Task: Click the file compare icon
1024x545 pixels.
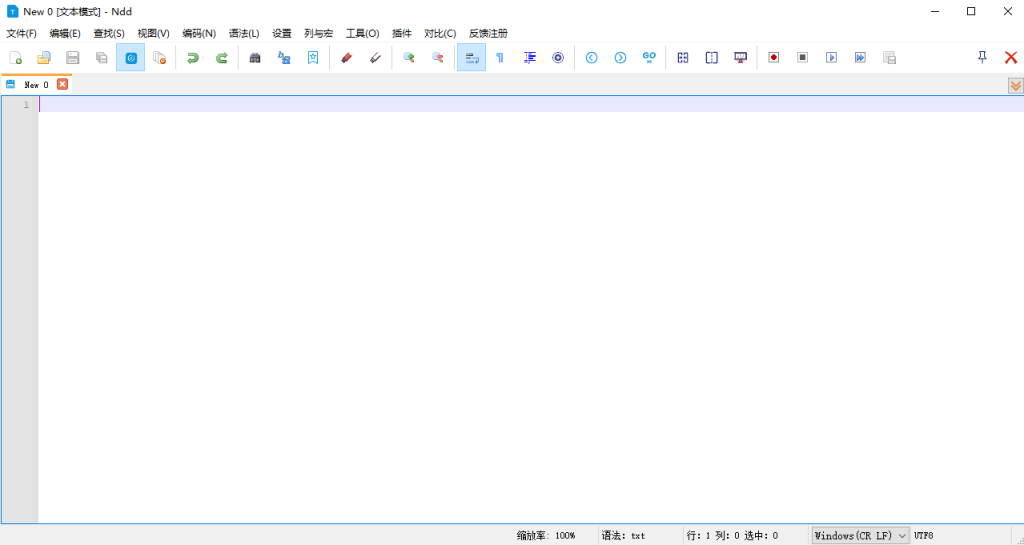Action: tap(683, 57)
